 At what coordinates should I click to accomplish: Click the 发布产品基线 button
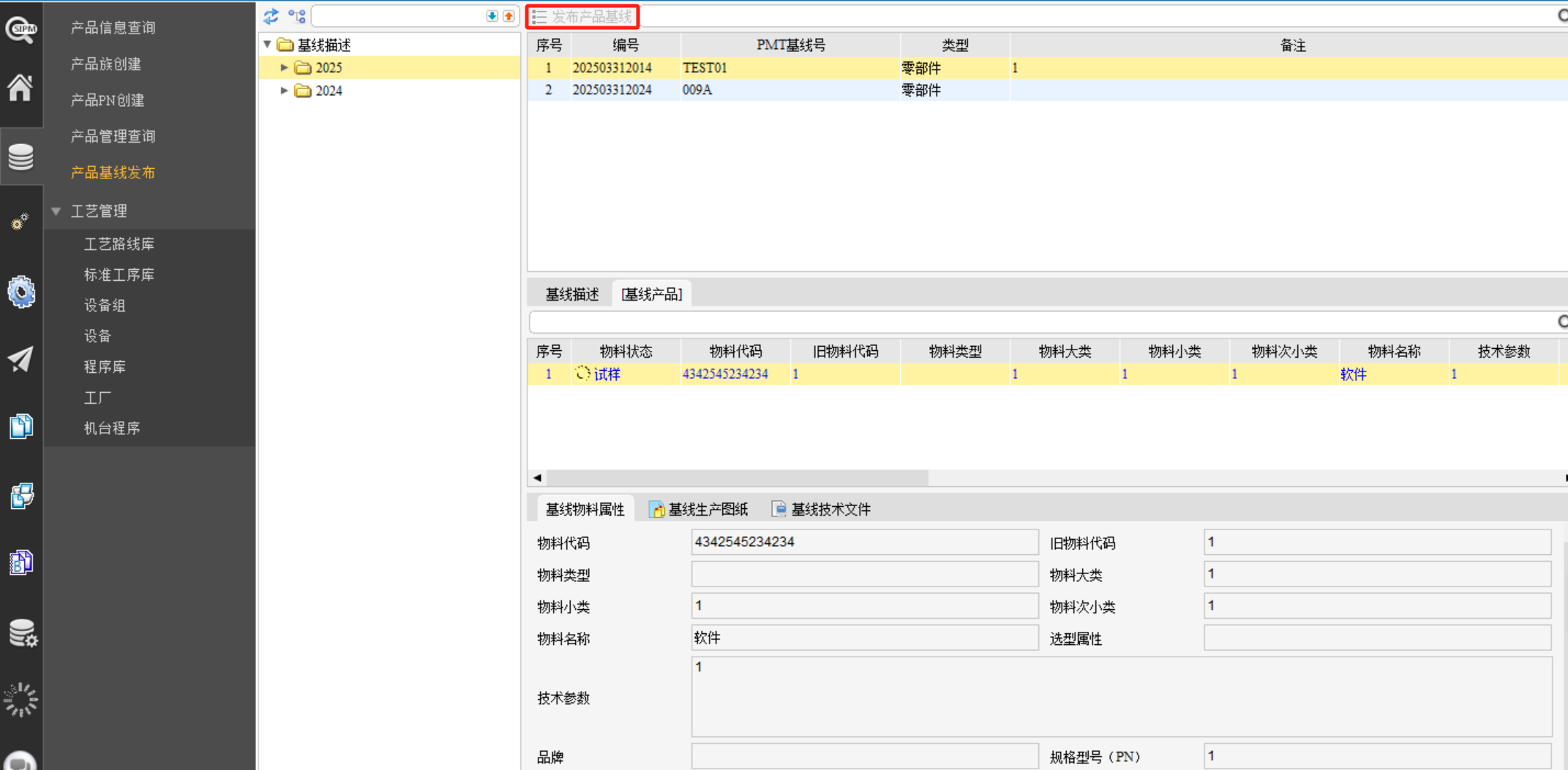pyautogui.click(x=583, y=16)
